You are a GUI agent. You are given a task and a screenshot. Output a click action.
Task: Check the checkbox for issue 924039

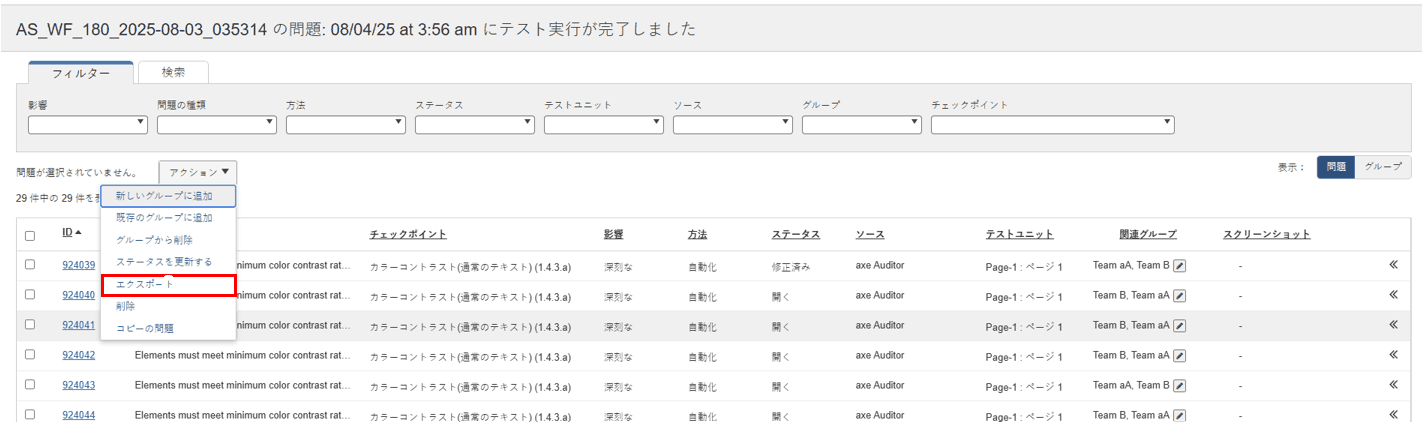pos(30,265)
